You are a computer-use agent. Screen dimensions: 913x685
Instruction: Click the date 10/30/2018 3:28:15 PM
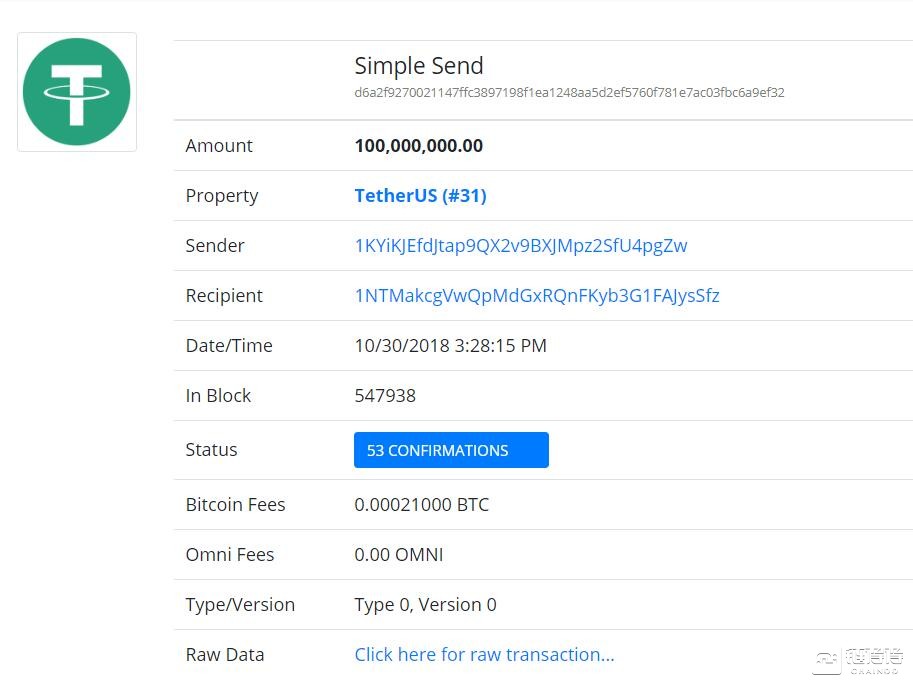pyautogui.click(x=451, y=346)
